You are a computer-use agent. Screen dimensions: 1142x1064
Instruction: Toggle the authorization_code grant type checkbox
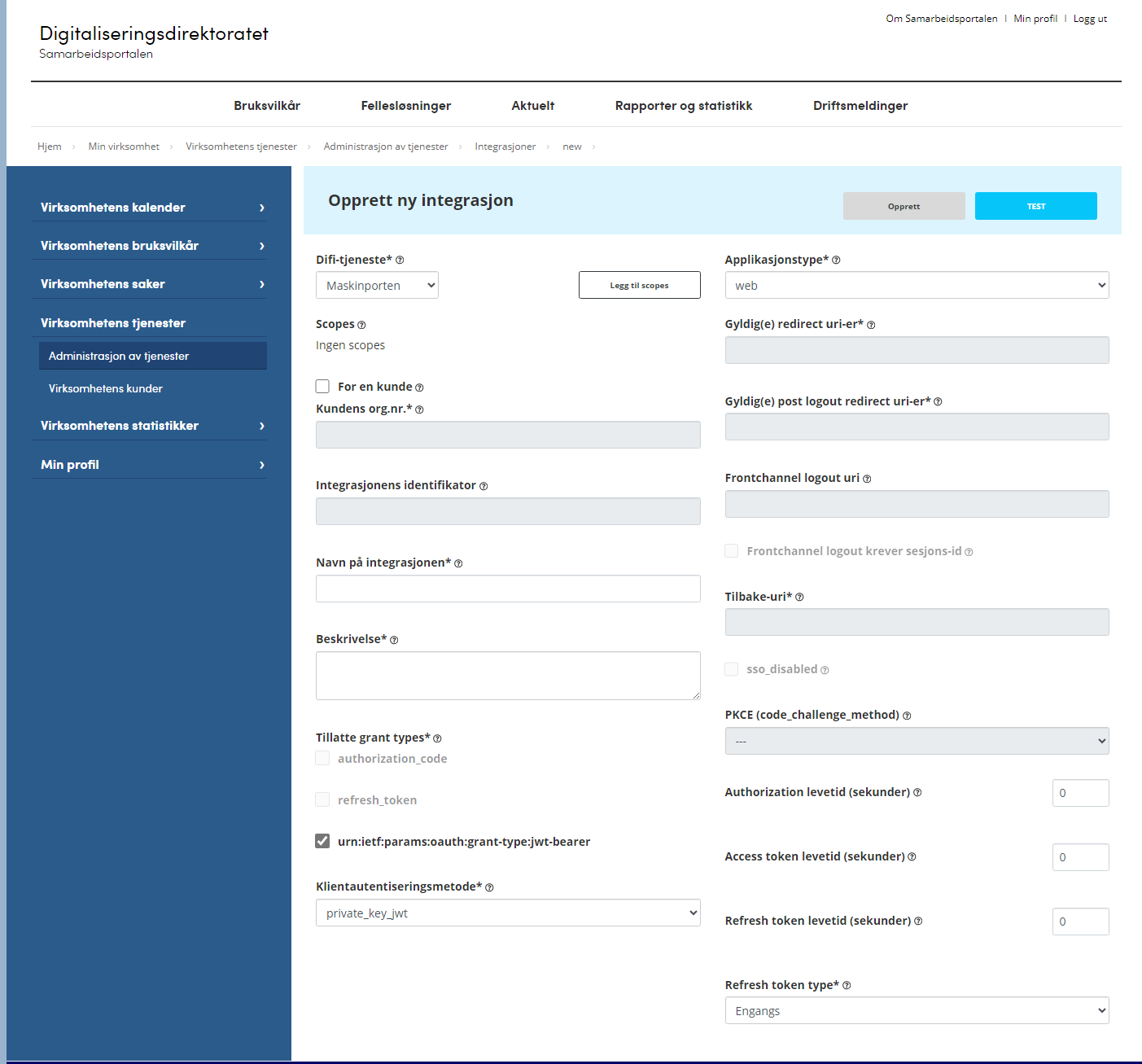[323, 758]
